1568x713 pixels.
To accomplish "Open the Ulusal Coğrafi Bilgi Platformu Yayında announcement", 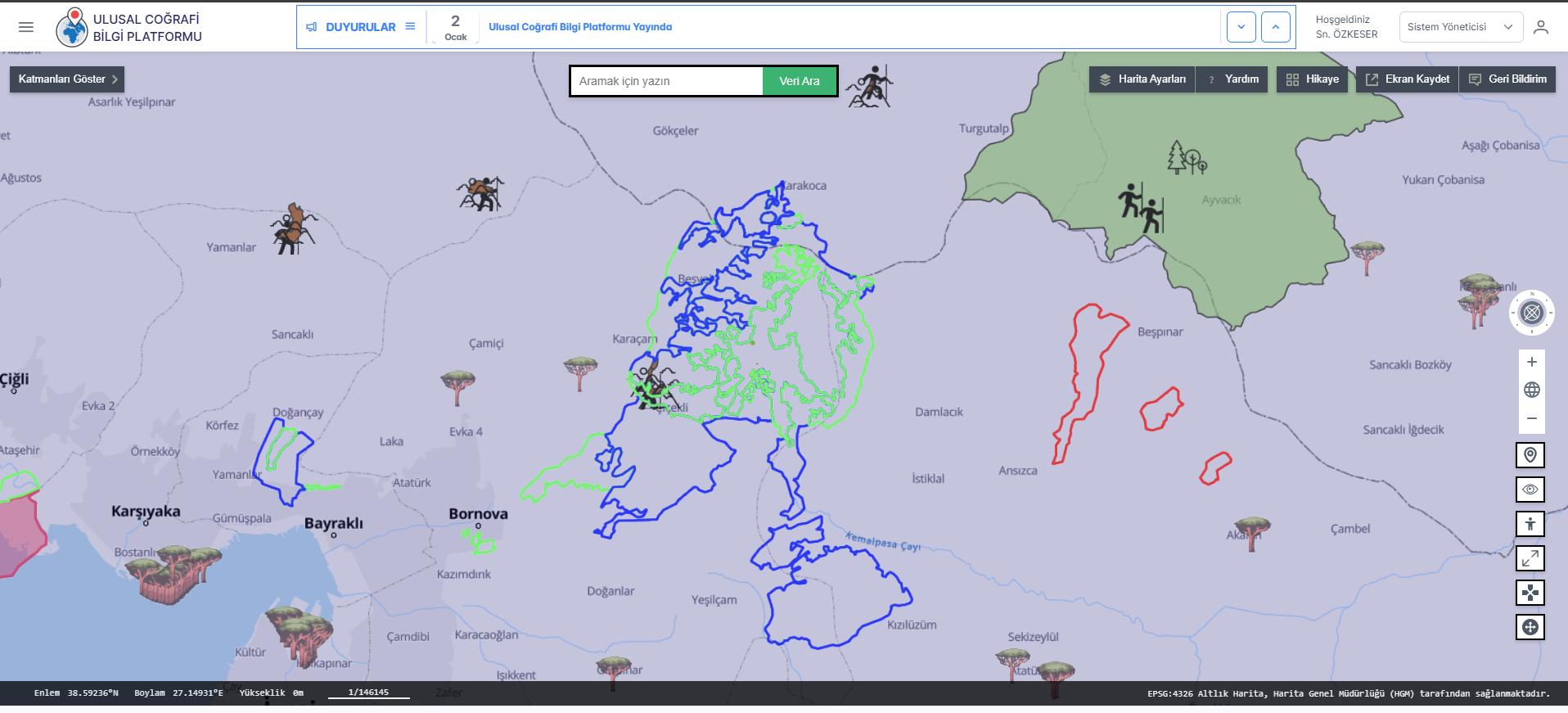I will 580,27.
